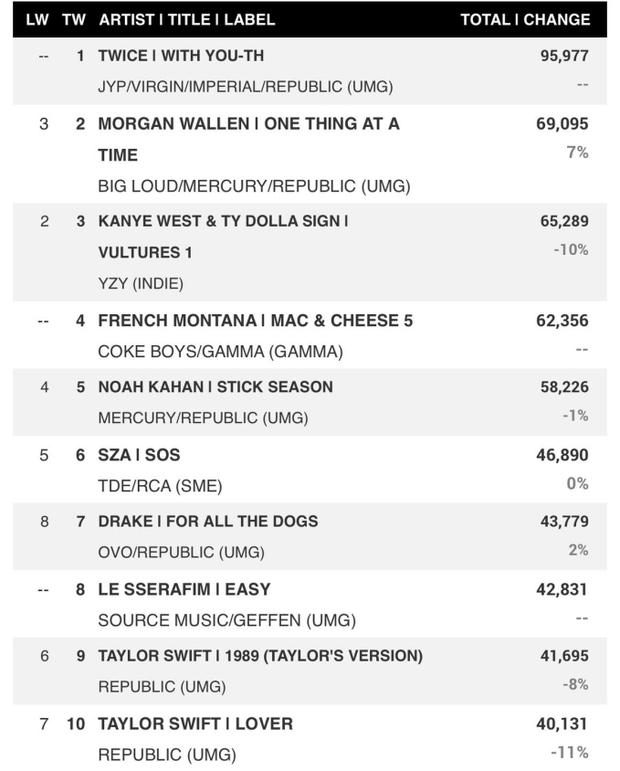Click the COKE BOYS/GAMMA label text

(x=220, y=352)
